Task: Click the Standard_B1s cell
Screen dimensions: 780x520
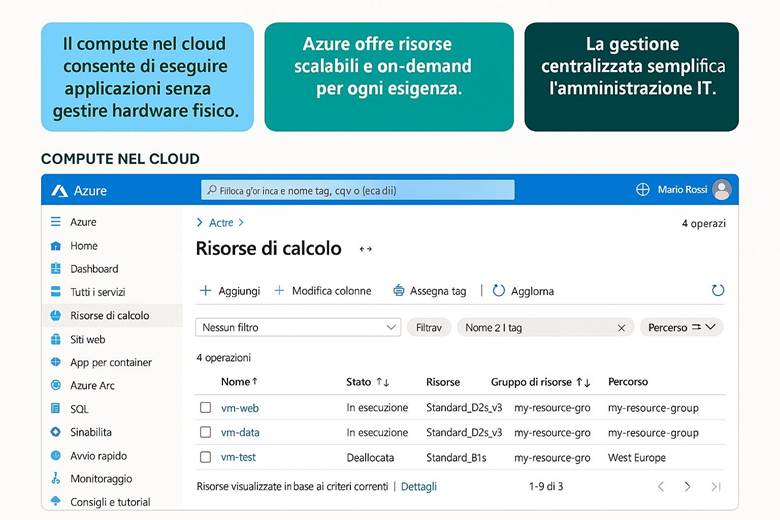Action: pyautogui.click(x=456, y=457)
